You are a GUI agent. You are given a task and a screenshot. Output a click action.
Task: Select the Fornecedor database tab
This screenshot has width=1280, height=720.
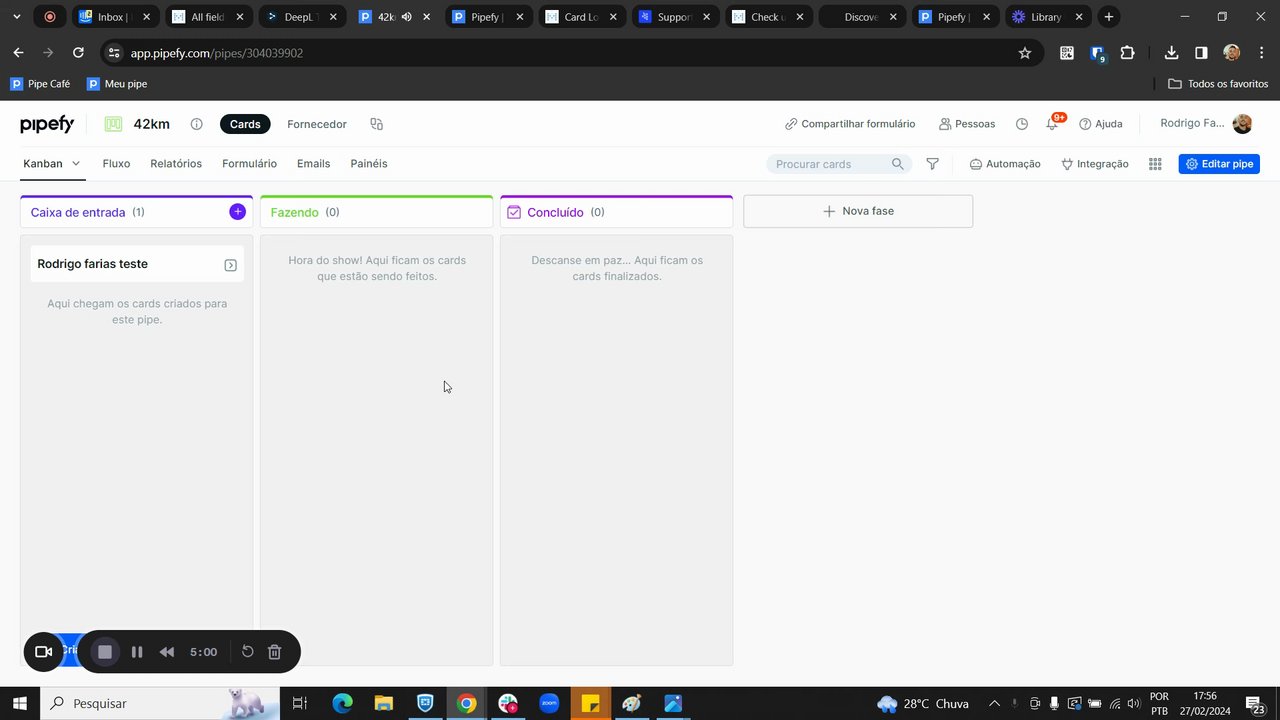coord(317,124)
